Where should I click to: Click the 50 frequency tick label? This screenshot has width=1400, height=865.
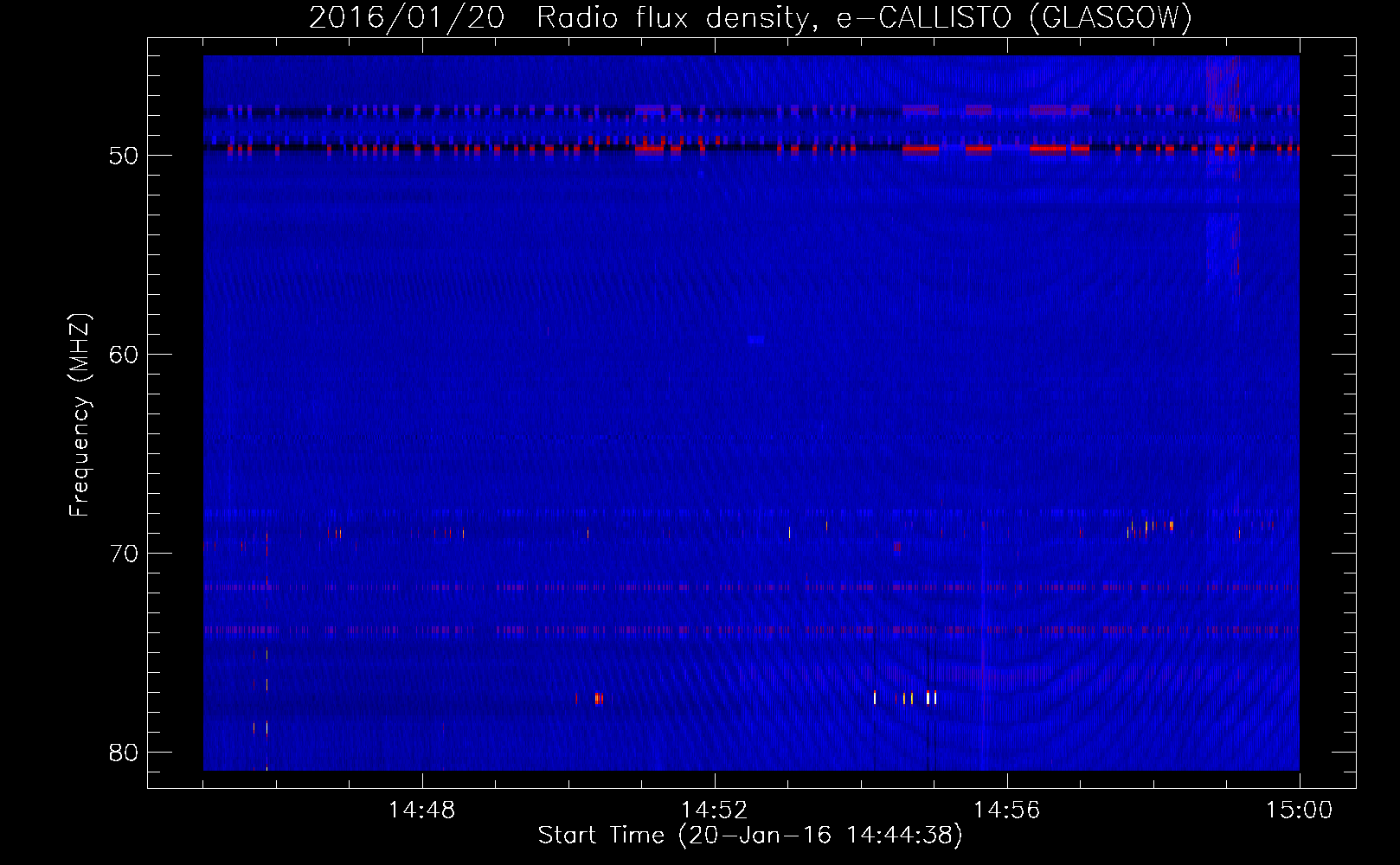124,156
